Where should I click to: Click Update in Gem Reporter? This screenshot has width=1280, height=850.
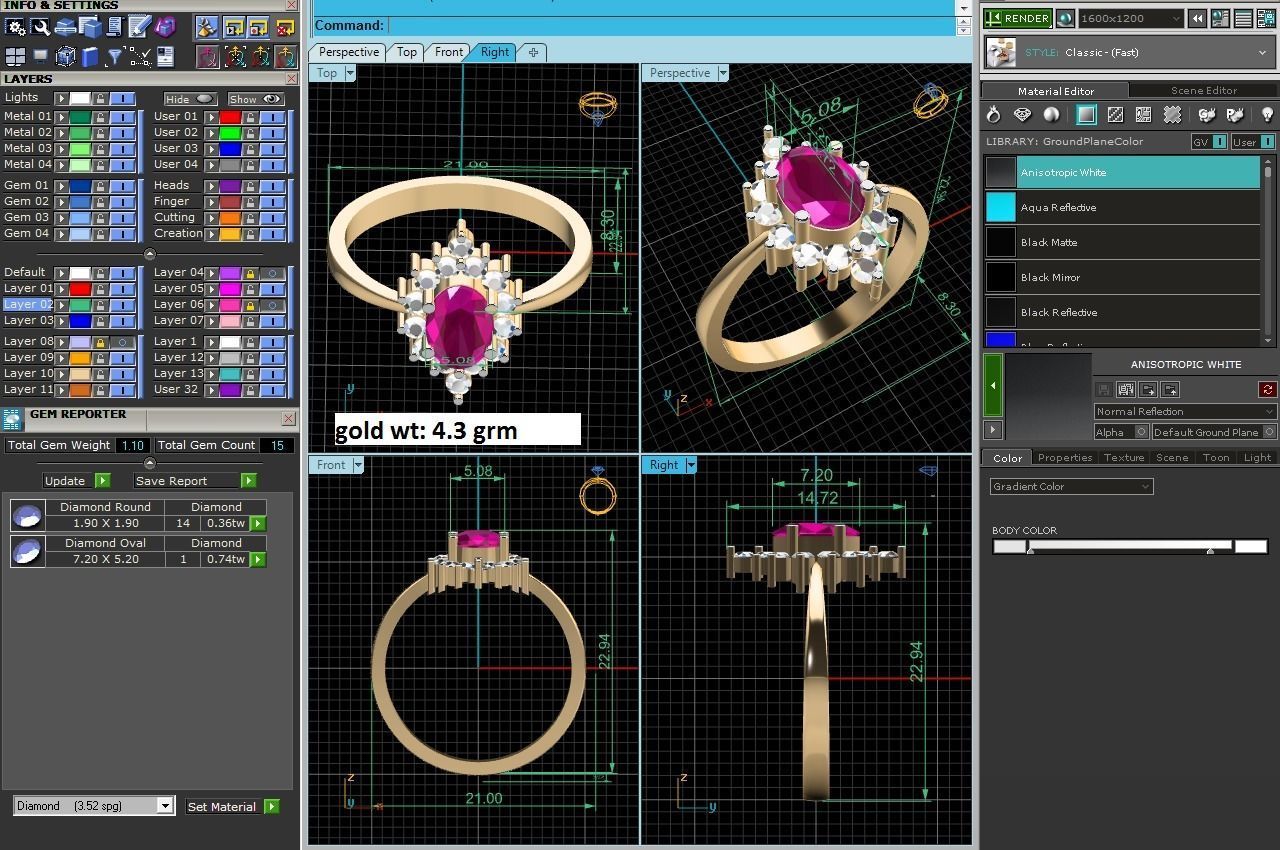(x=75, y=481)
